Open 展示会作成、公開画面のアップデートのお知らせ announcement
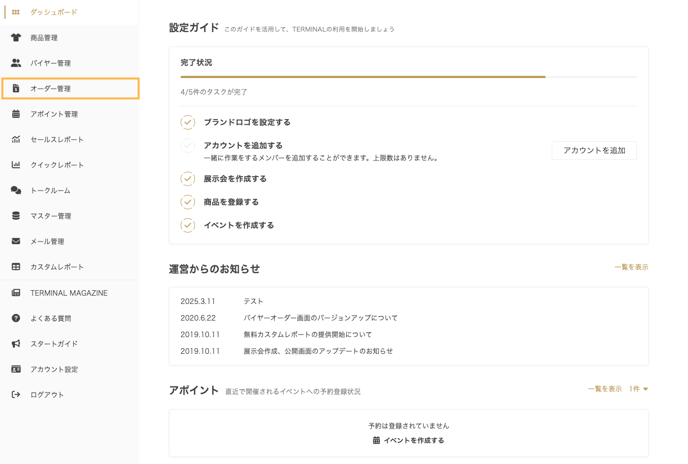This screenshot has width=688, height=464. pyautogui.click(x=318, y=351)
